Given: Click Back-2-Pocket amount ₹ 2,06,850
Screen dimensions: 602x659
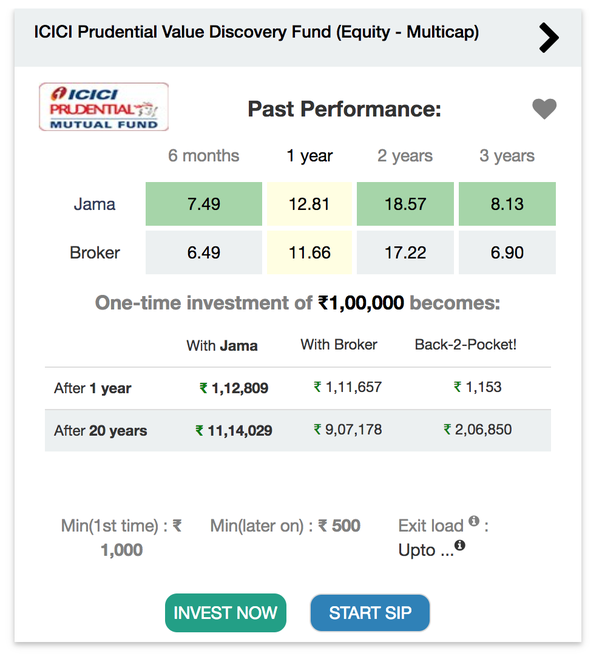Looking at the screenshot, I should 478,430.
